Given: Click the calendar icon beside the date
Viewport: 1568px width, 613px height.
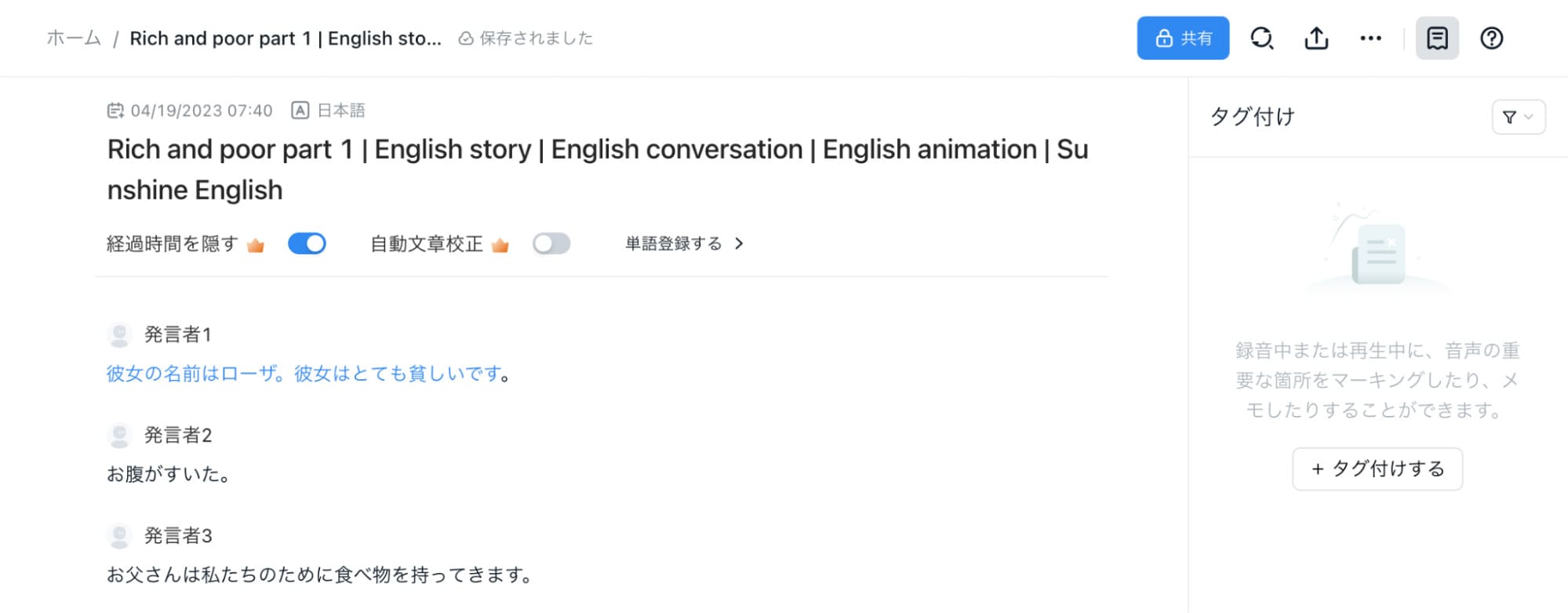Looking at the screenshot, I should pyautogui.click(x=115, y=111).
